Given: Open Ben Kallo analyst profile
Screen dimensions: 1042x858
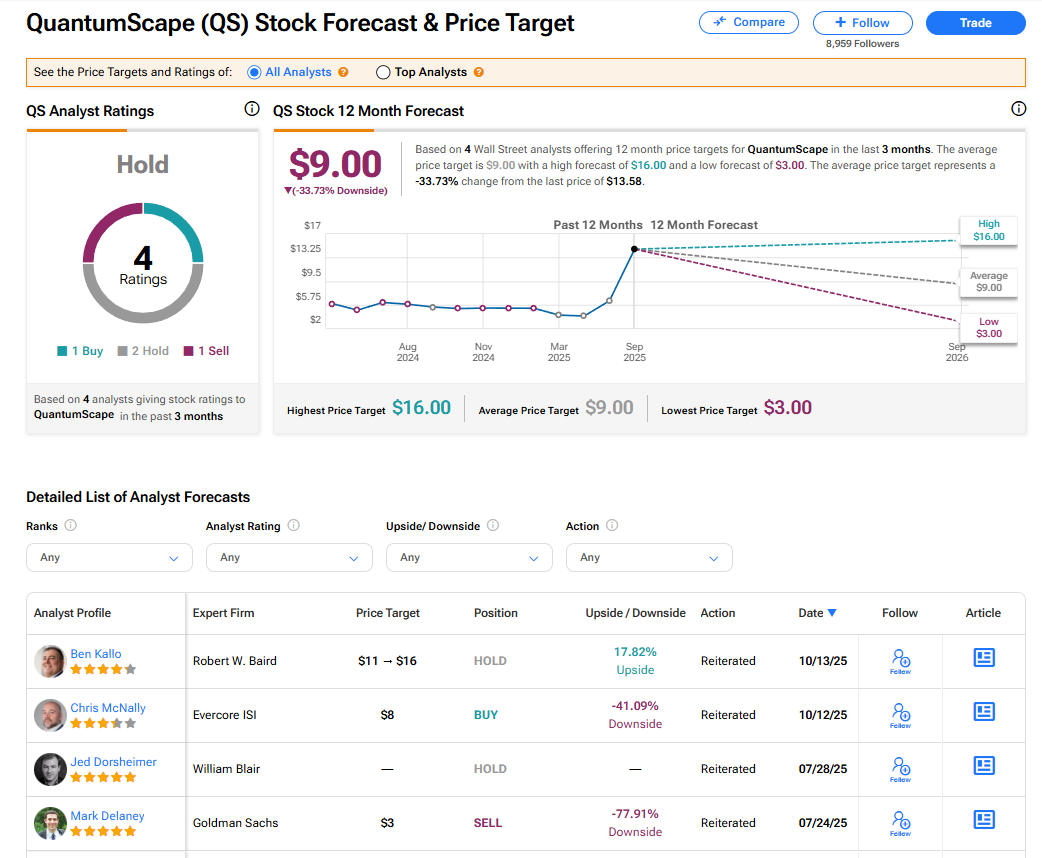Looking at the screenshot, I should 96,654.
